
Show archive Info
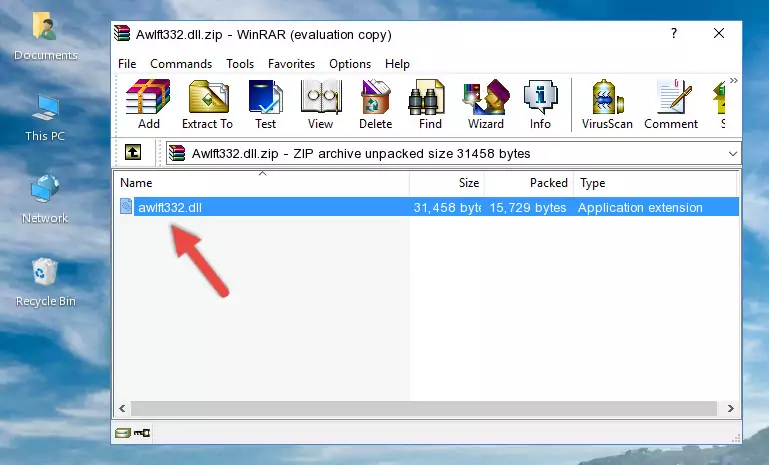[540, 104]
